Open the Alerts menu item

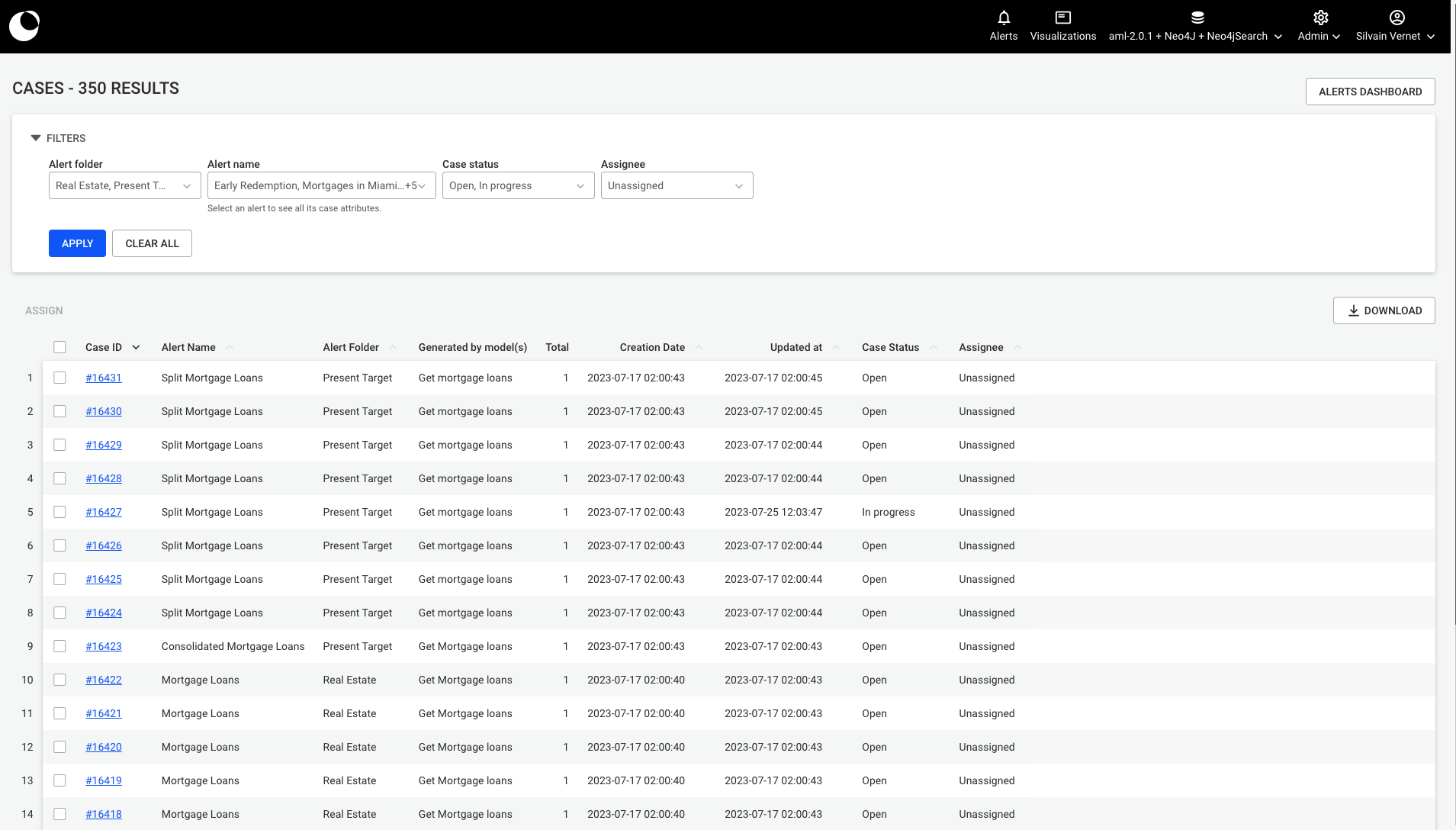point(1003,27)
